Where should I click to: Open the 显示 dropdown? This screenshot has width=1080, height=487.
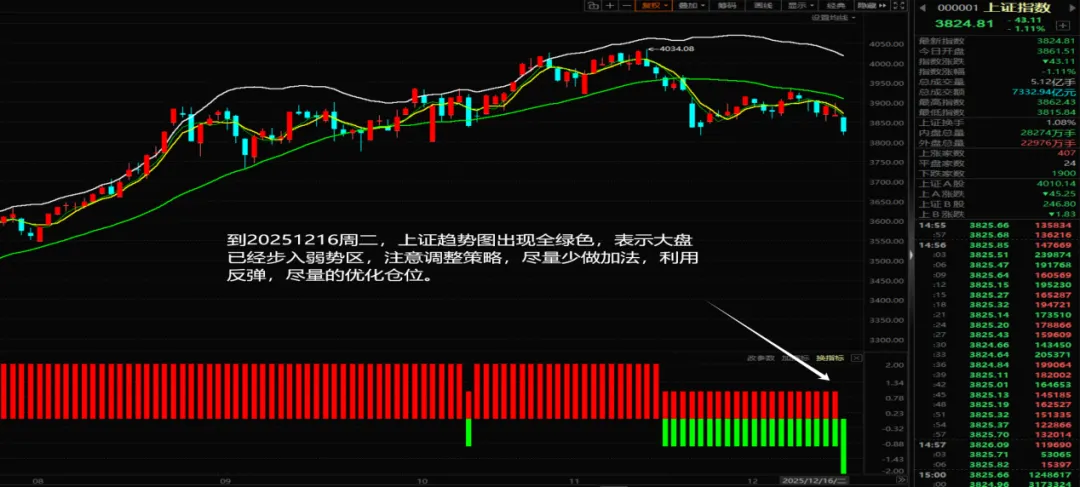[800, 6]
